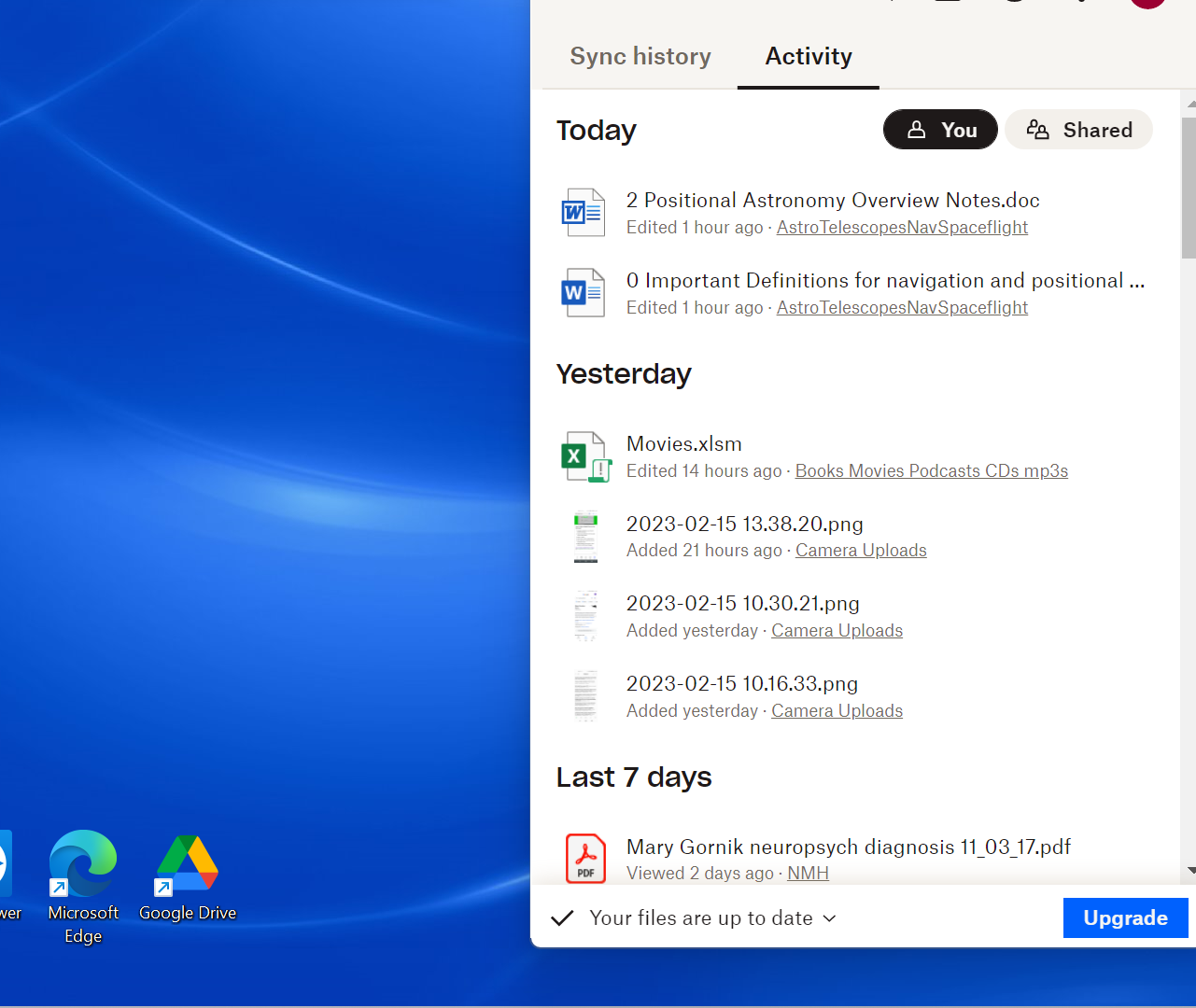The width and height of the screenshot is (1196, 1008).
Task: Toggle the Shared activity filter
Action: coord(1078,130)
